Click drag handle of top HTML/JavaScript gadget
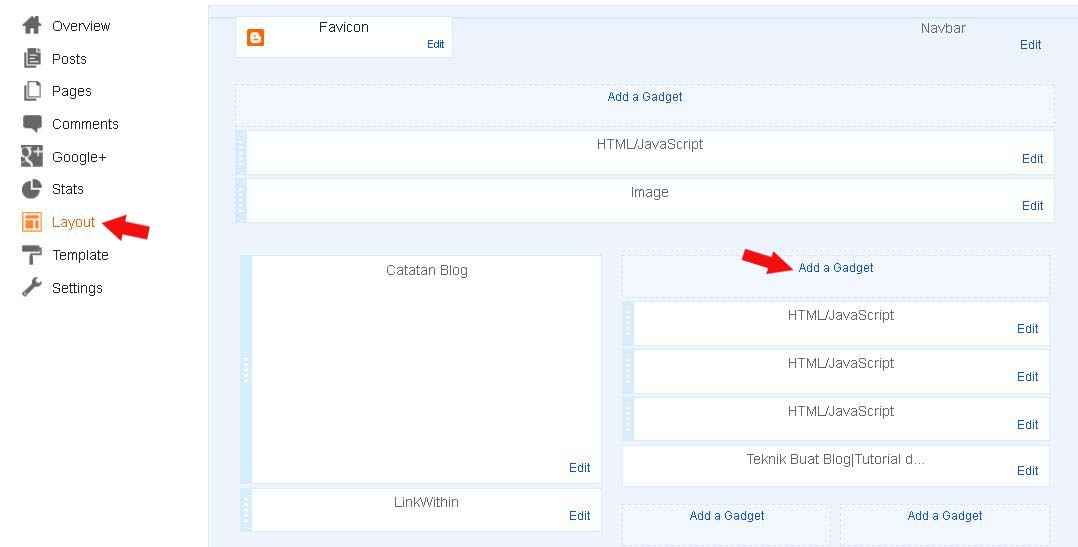This screenshot has width=1078, height=547. (241, 152)
